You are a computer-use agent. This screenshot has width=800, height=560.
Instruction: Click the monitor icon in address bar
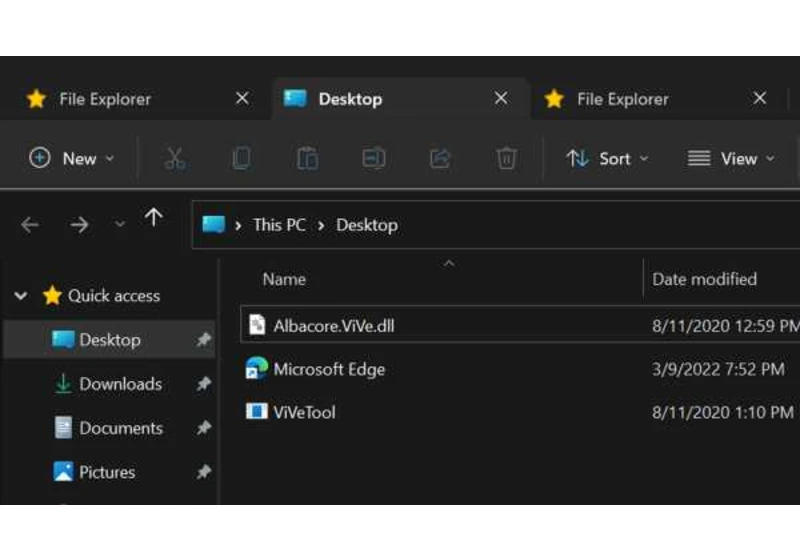pyautogui.click(x=214, y=224)
